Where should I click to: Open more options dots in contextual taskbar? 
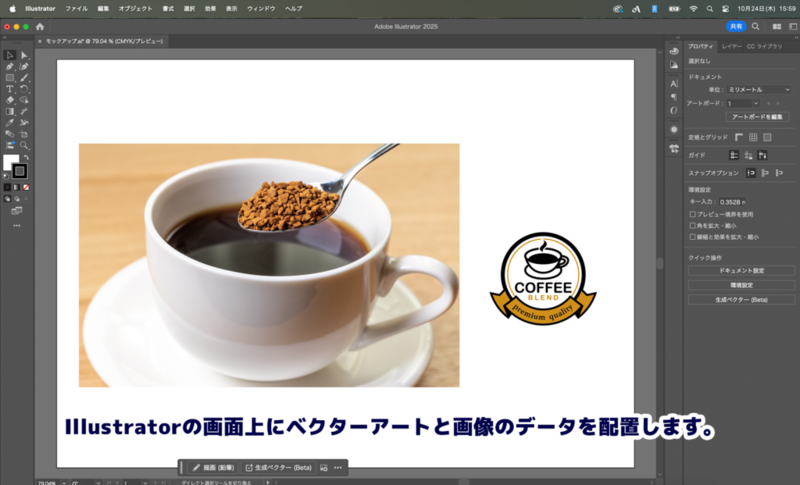coord(338,468)
